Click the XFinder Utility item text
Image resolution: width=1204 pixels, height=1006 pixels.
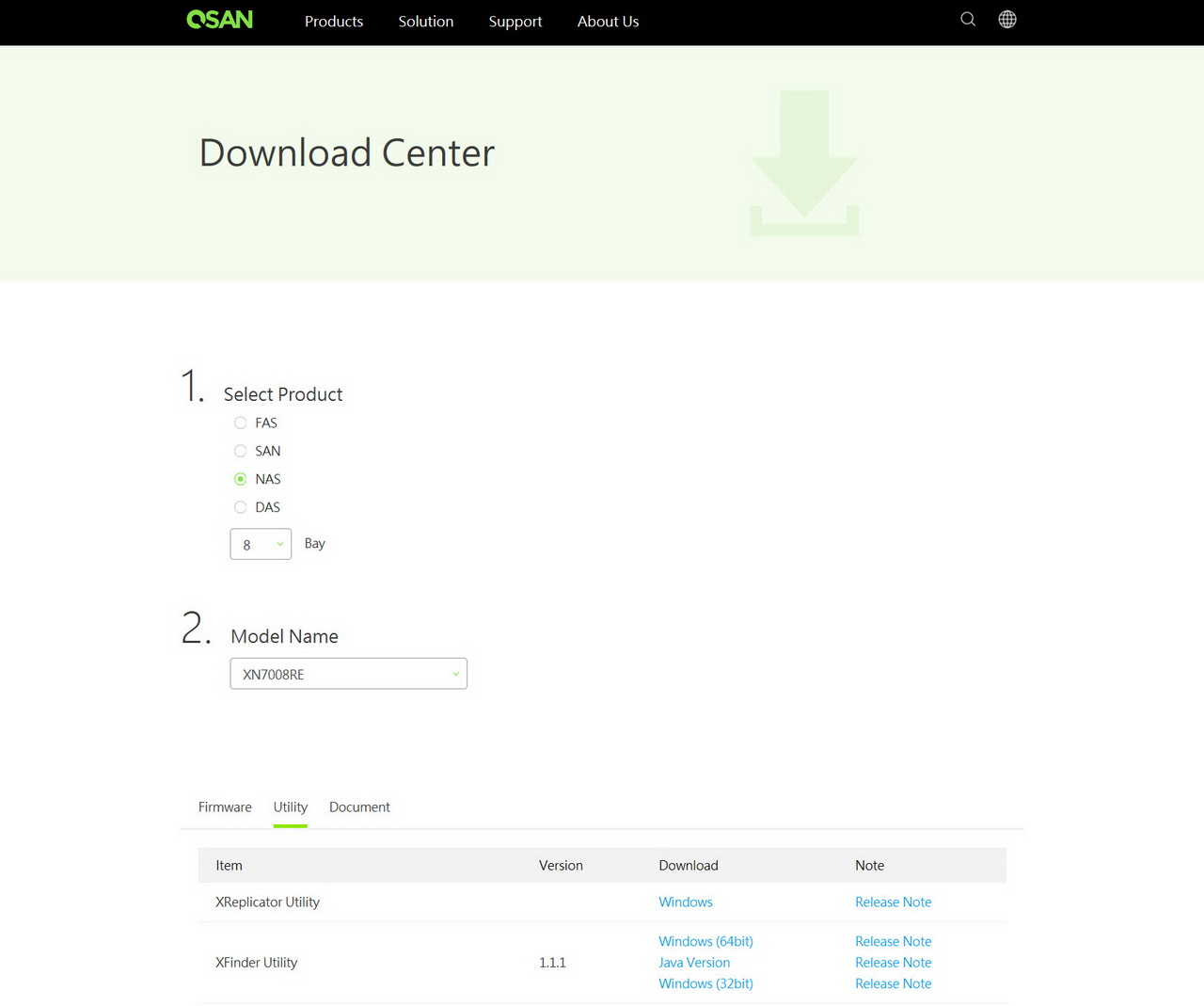pyautogui.click(x=256, y=963)
